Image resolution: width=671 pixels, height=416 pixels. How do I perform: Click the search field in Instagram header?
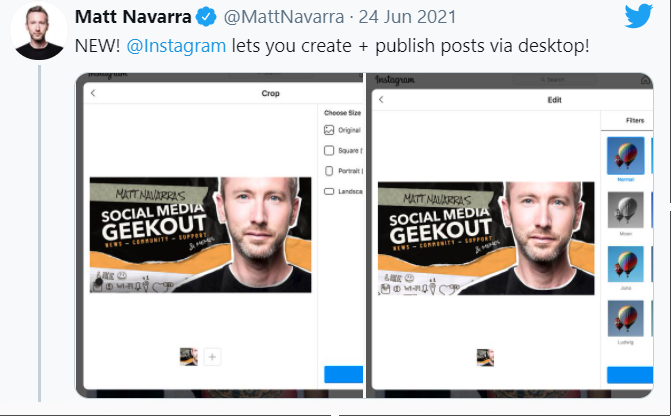tap(554, 80)
